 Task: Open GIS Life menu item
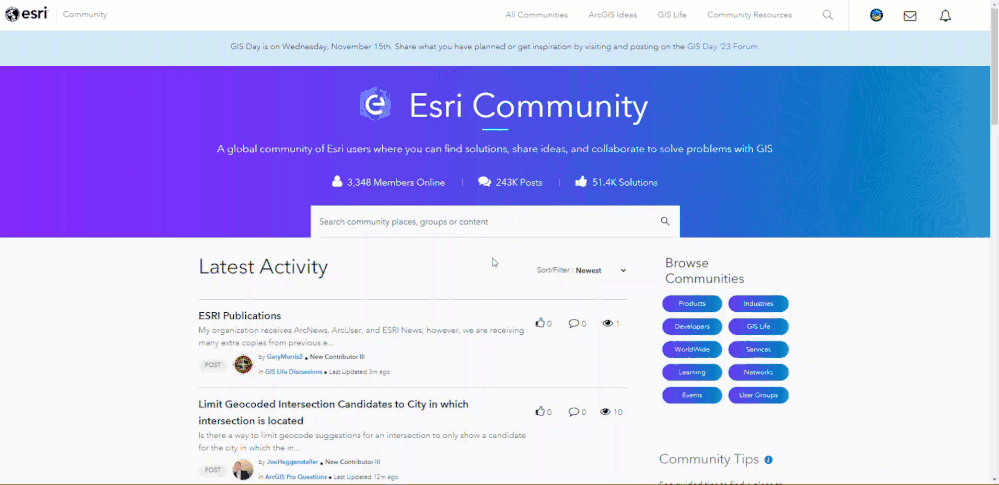coord(672,15)
